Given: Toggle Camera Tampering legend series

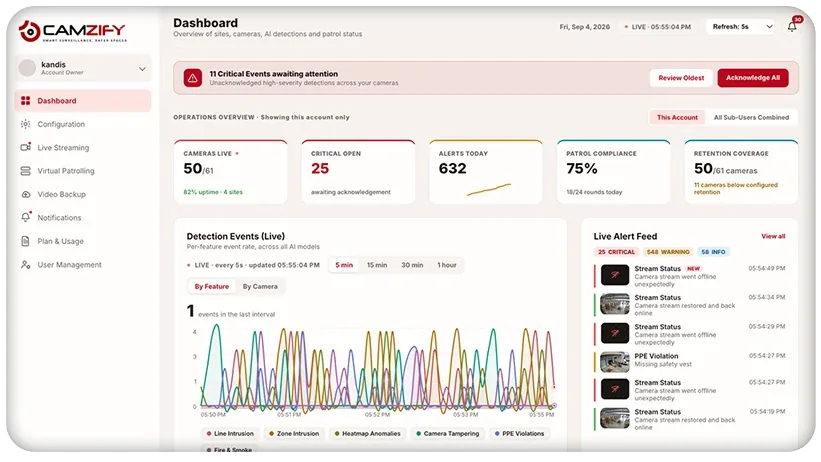Looking at the screenshot, I should (447, 434).
